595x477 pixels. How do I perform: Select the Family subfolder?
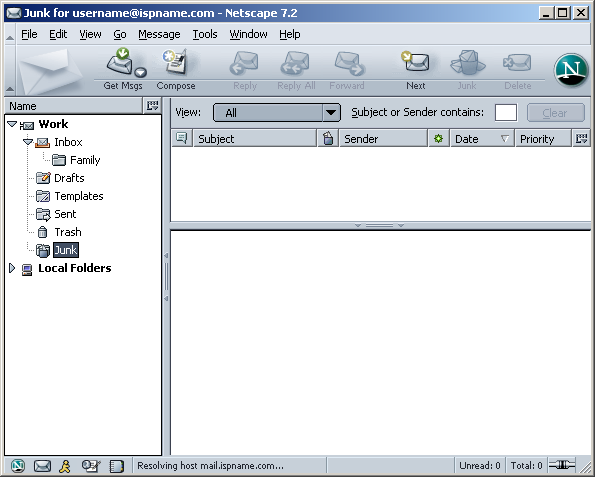85,160
